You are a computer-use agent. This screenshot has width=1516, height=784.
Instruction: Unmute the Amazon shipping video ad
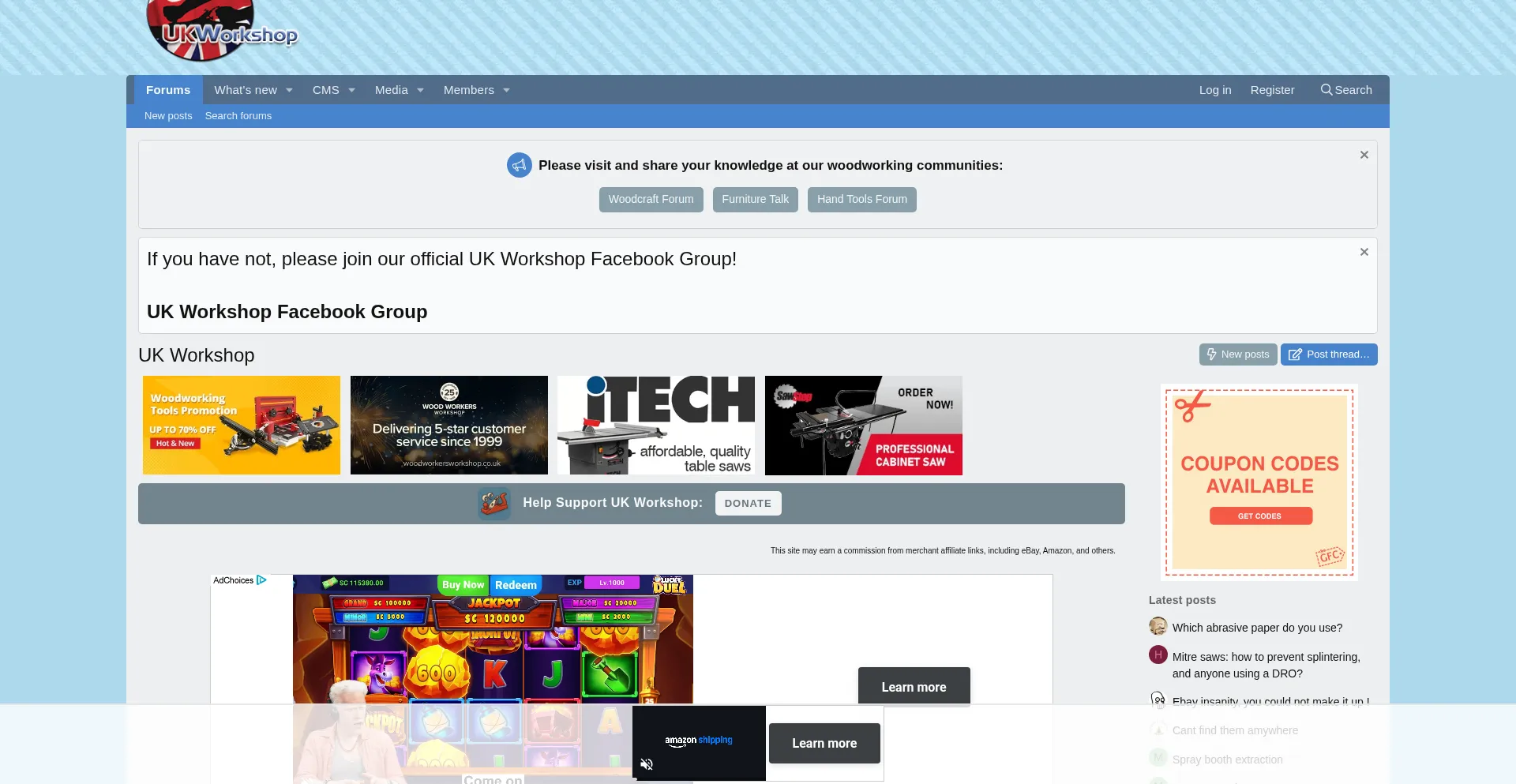(647, 763)
